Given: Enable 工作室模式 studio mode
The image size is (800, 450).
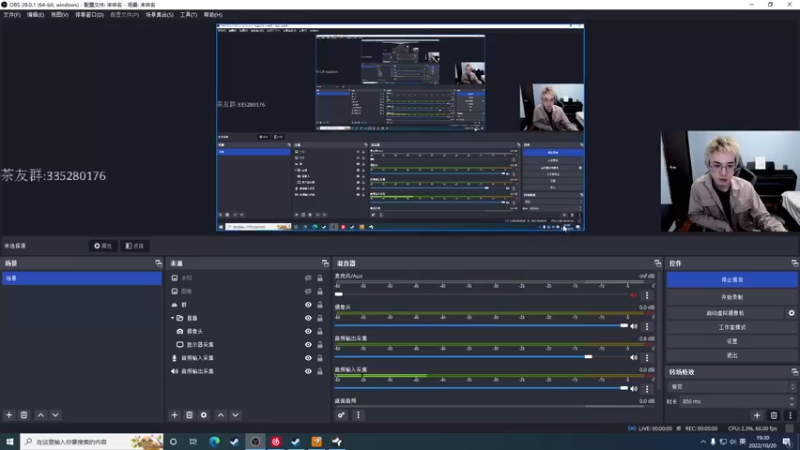Looking at the screenshot, I should [732, 327].
